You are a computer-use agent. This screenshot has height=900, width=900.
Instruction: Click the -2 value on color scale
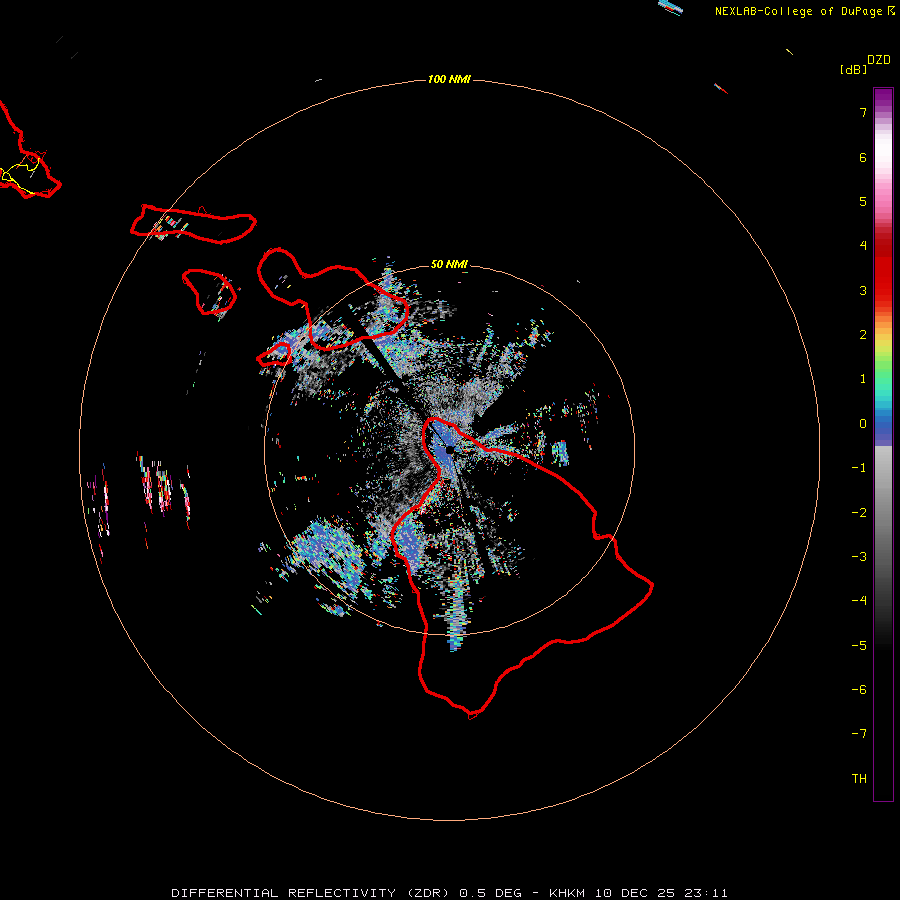click(859, 513)
